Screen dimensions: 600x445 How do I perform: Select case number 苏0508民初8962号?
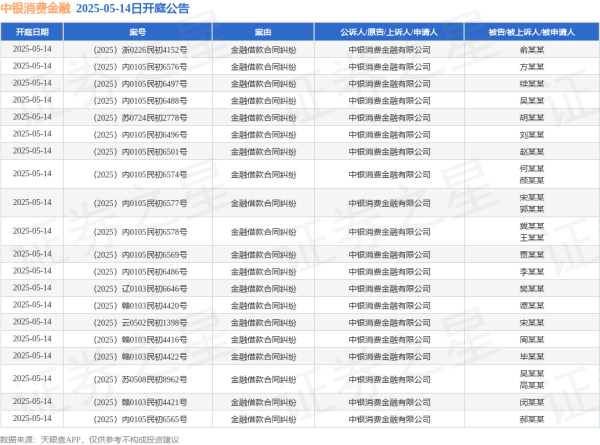click(x=155, y=379)
